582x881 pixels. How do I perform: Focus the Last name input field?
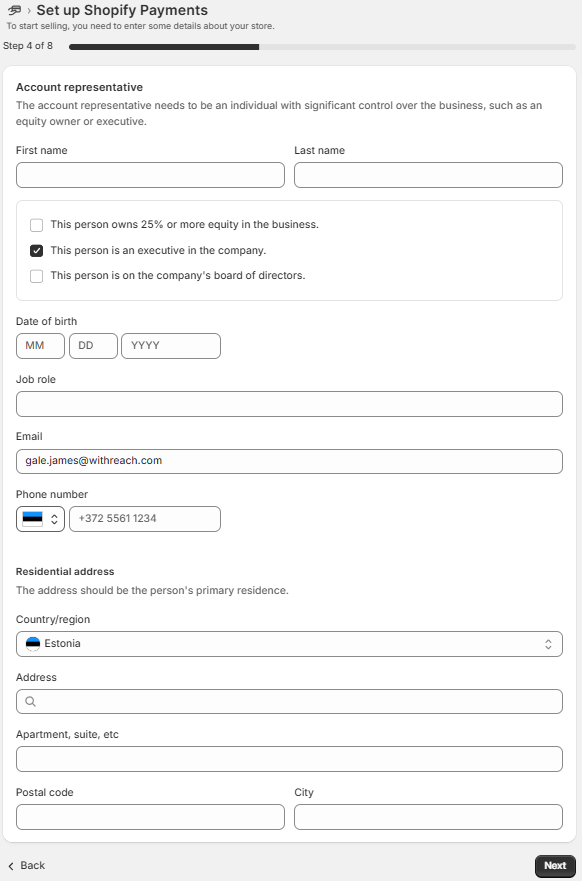point(428,175)
